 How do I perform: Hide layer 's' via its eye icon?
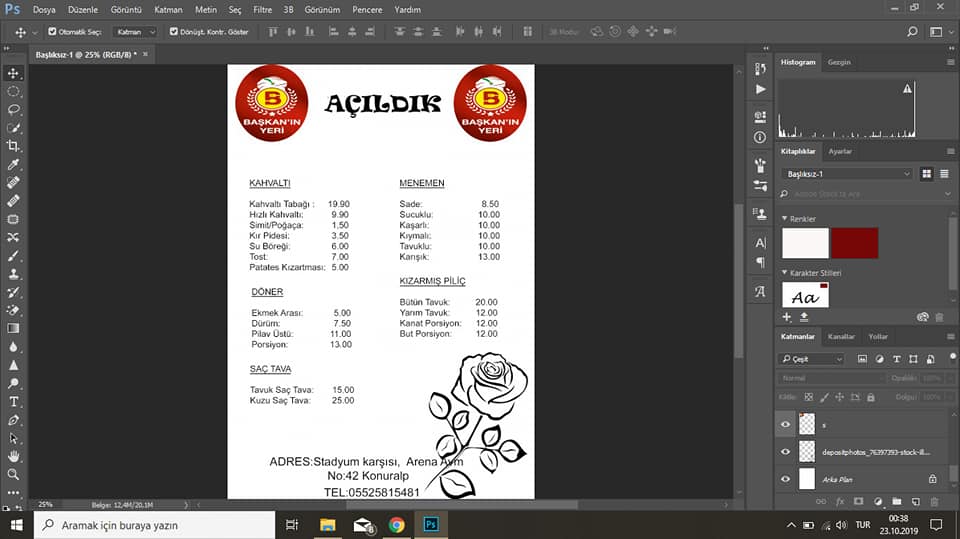click(786, 424)
